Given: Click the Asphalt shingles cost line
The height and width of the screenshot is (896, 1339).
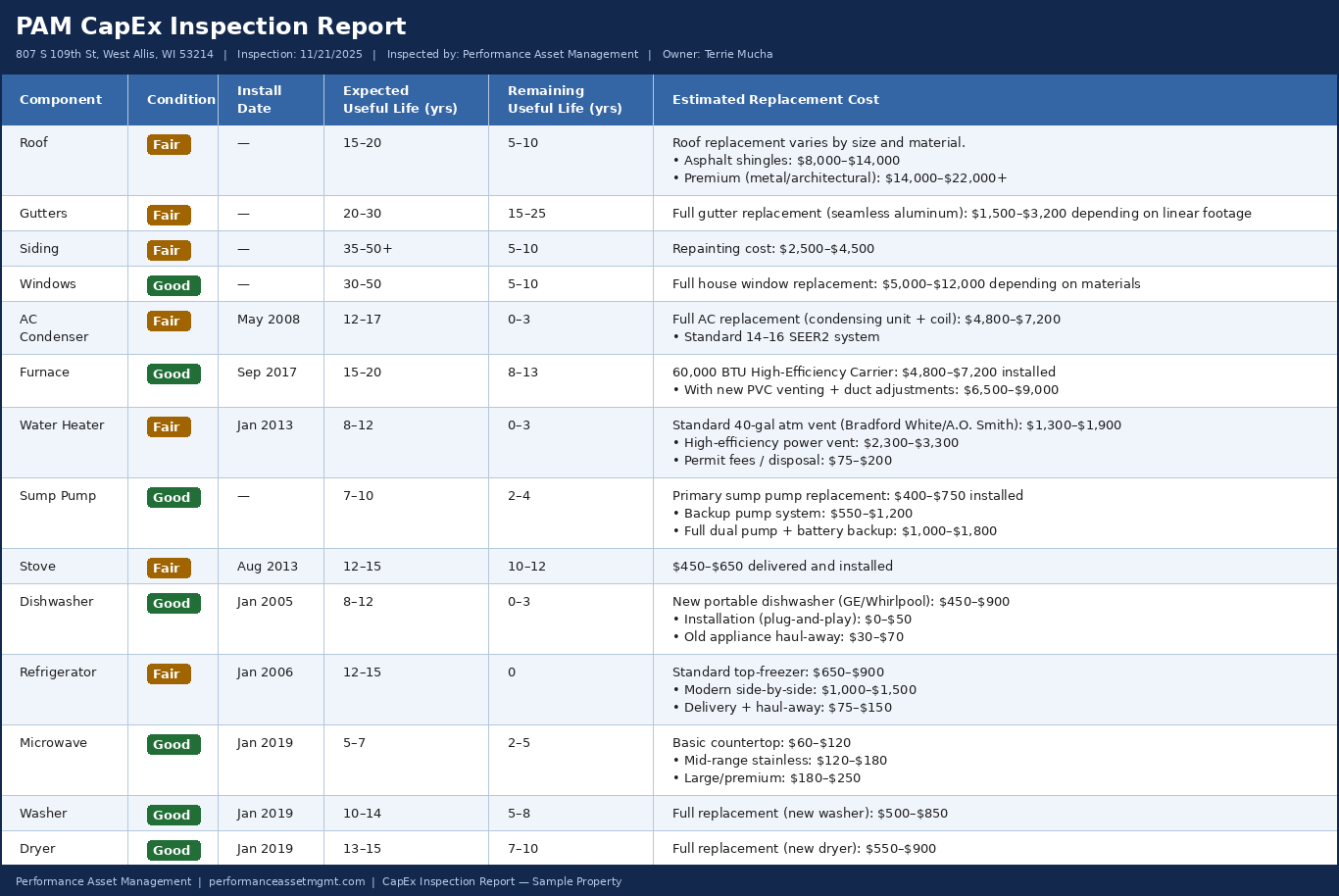Looking at the screenshot, I should (x=786, y=161).
